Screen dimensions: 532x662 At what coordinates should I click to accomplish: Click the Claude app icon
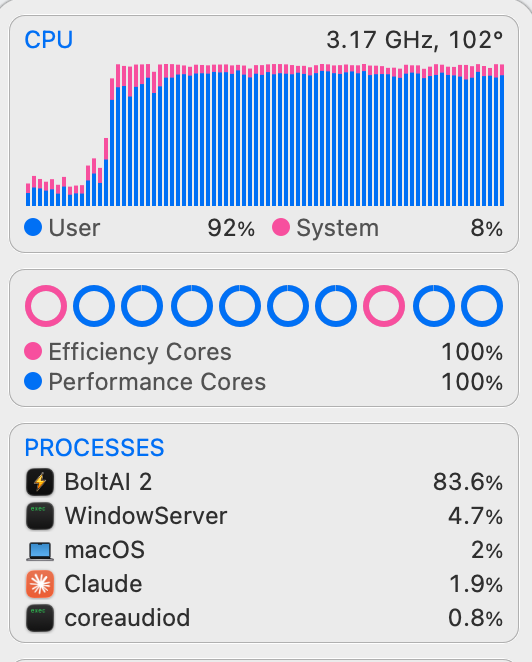[40, 584]
